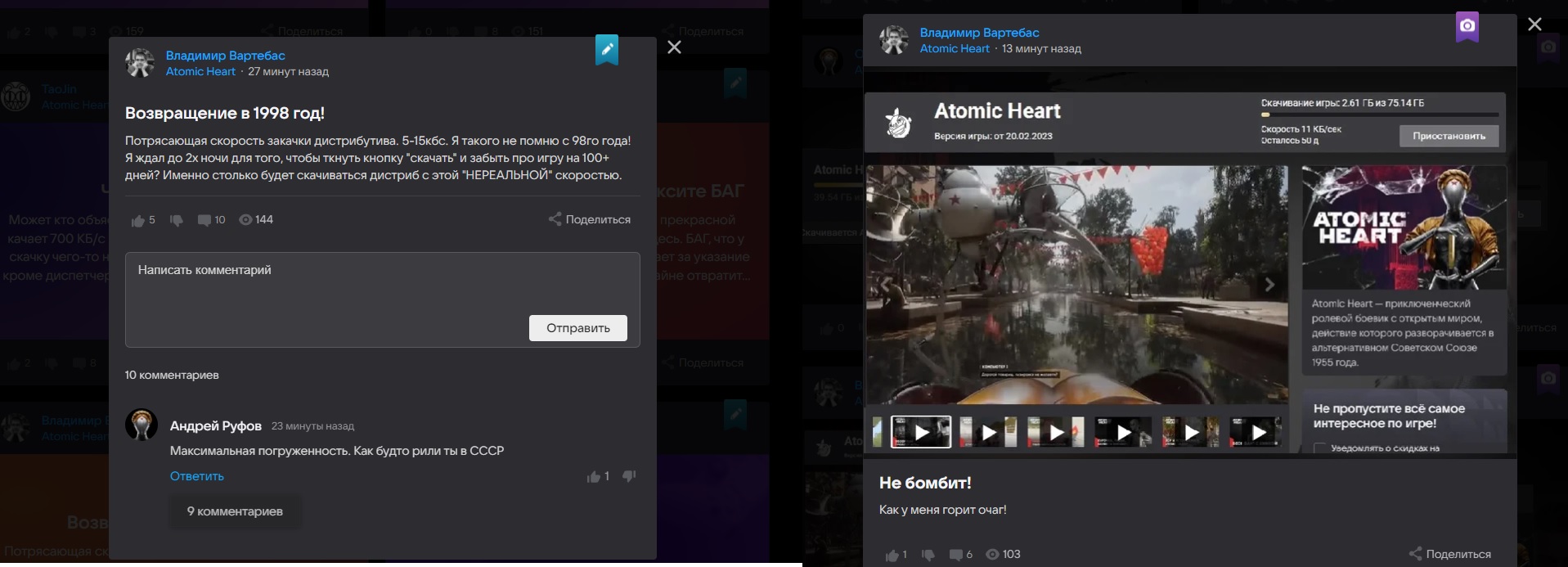Screen dimensions: 1568x567
Task: Share the "Возвращение в 1998 год!" post
Action: pos(590,219)
